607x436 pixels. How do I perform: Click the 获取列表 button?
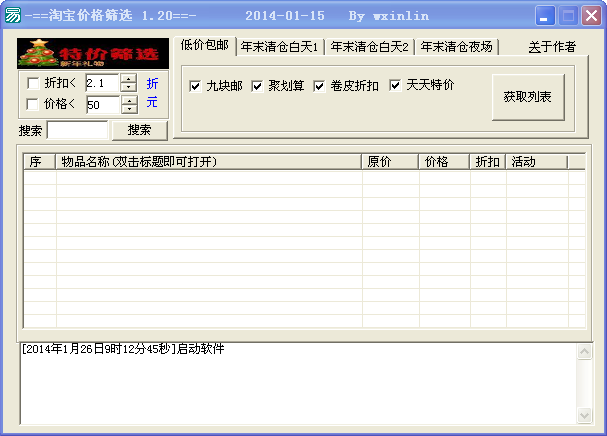coord(528,97)
